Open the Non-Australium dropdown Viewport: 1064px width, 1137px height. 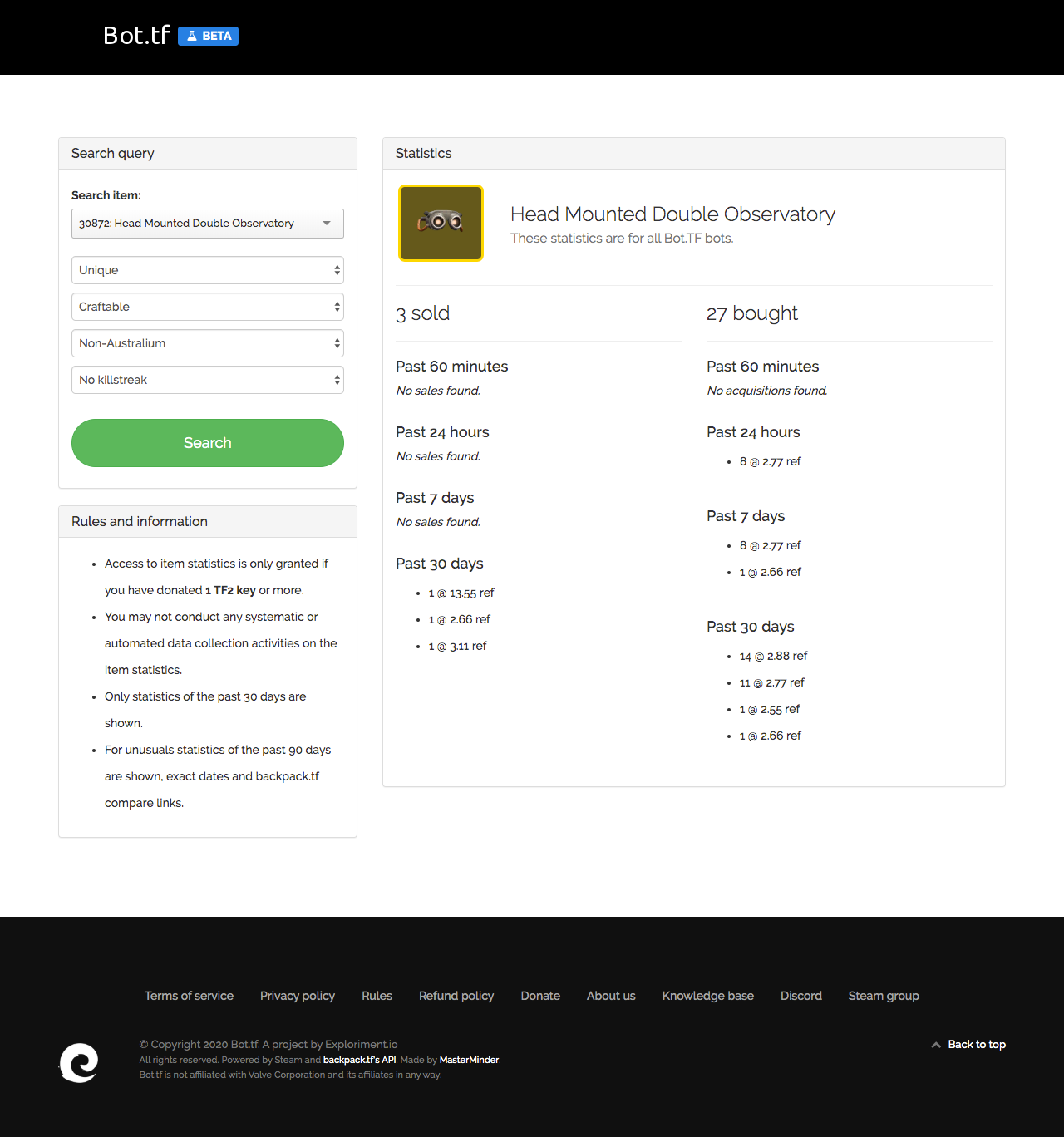coord(208,343)
